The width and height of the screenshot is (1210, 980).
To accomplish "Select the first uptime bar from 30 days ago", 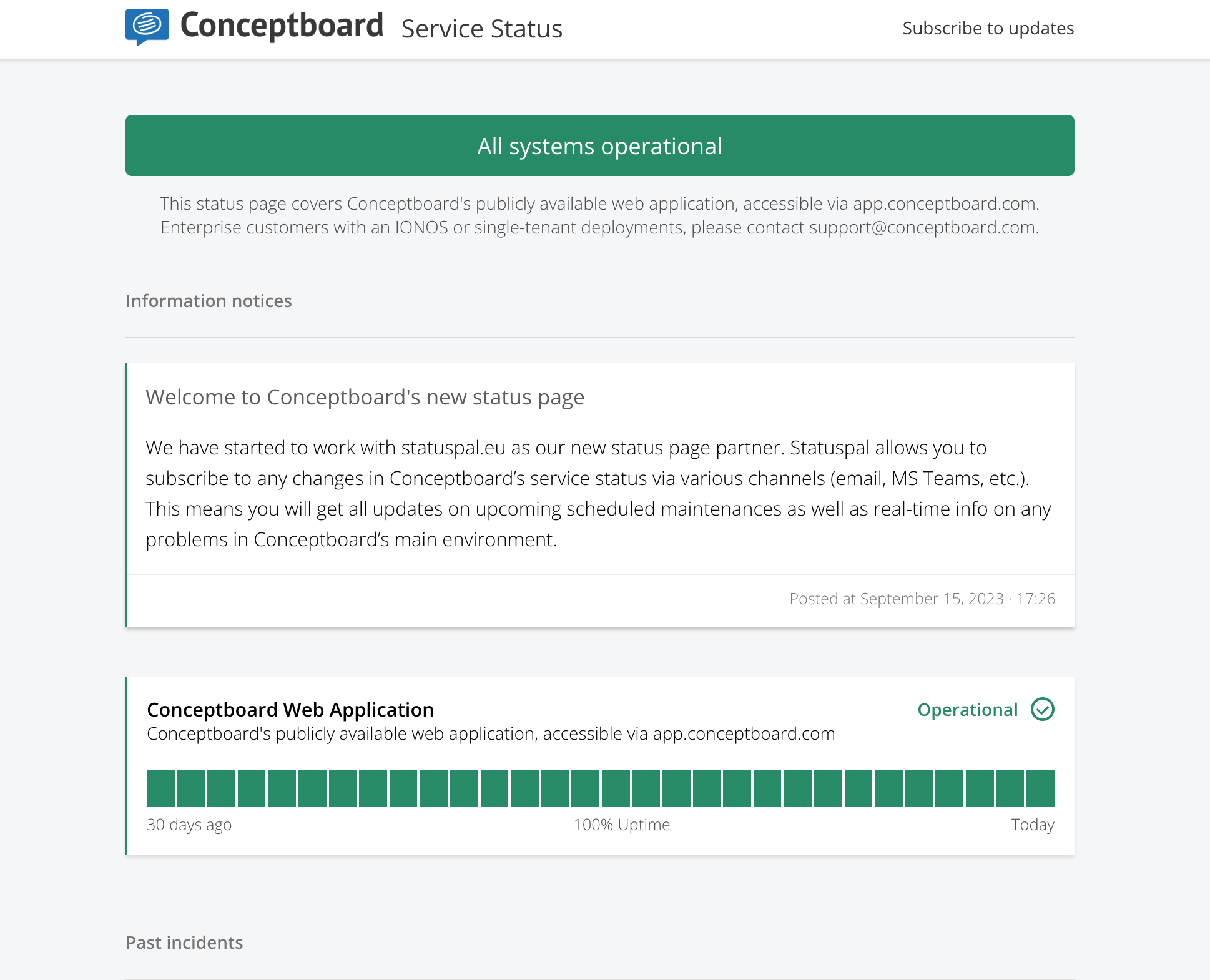I will pyautogui.click(x=160, y=788).
